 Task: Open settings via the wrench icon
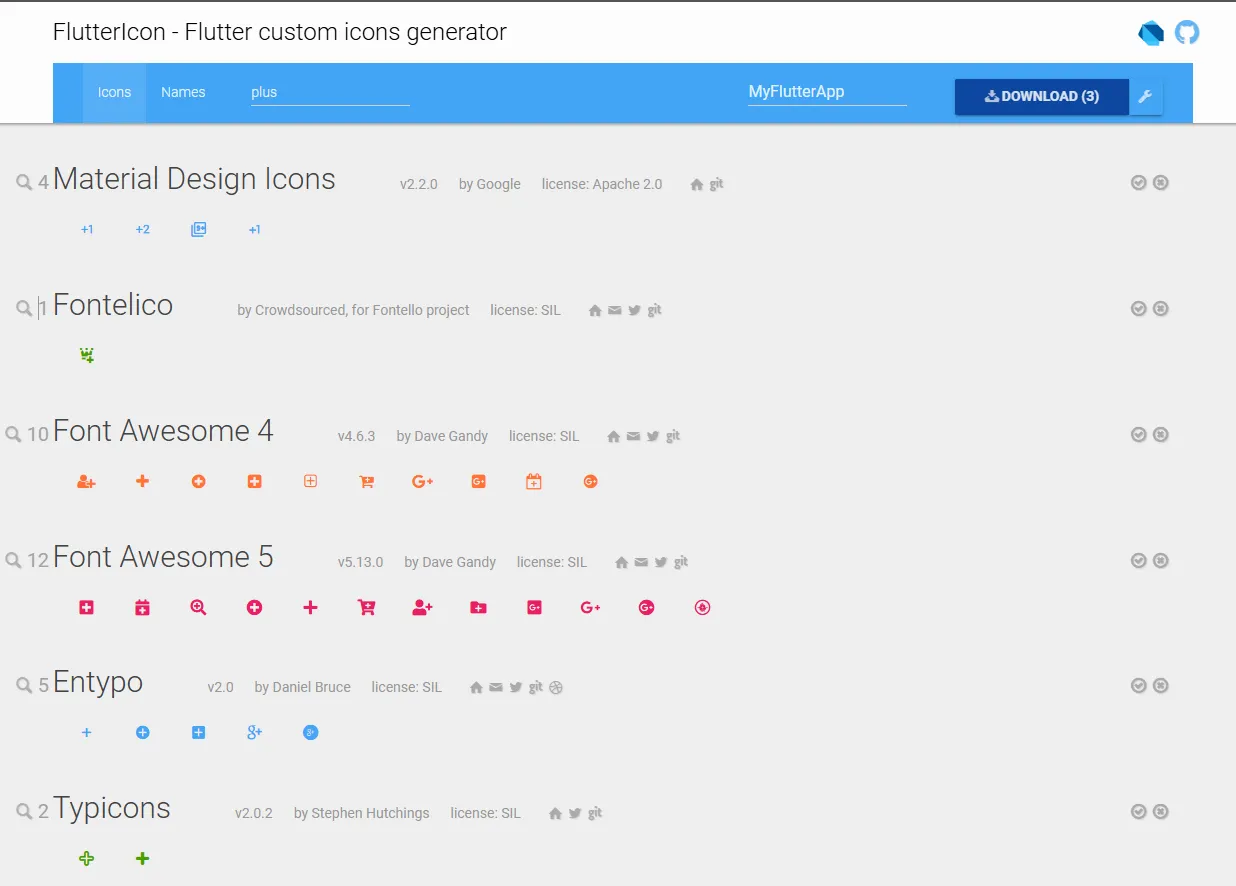(1146, 97)
